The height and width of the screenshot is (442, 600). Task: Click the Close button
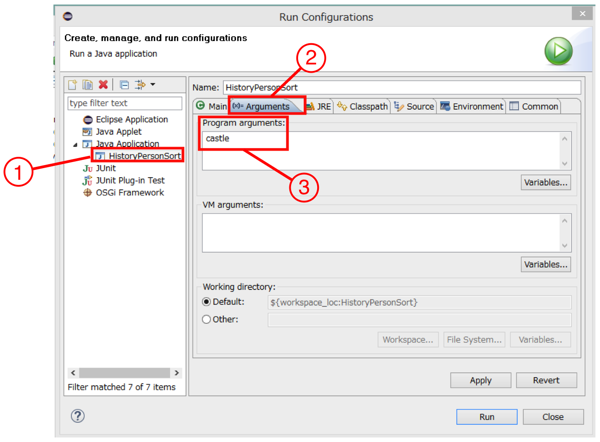point(553,417)
